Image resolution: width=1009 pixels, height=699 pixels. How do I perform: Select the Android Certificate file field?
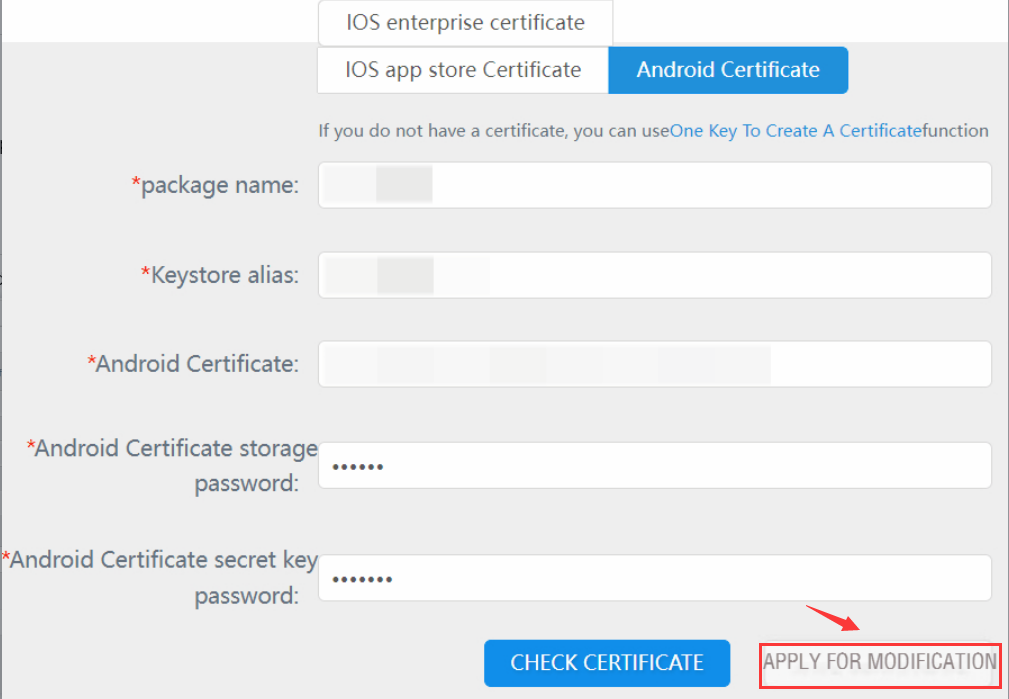(654, 364)
